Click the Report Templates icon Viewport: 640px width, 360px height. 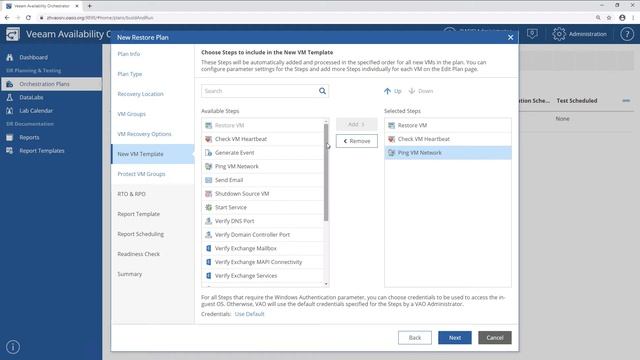(x=9, y=151)
